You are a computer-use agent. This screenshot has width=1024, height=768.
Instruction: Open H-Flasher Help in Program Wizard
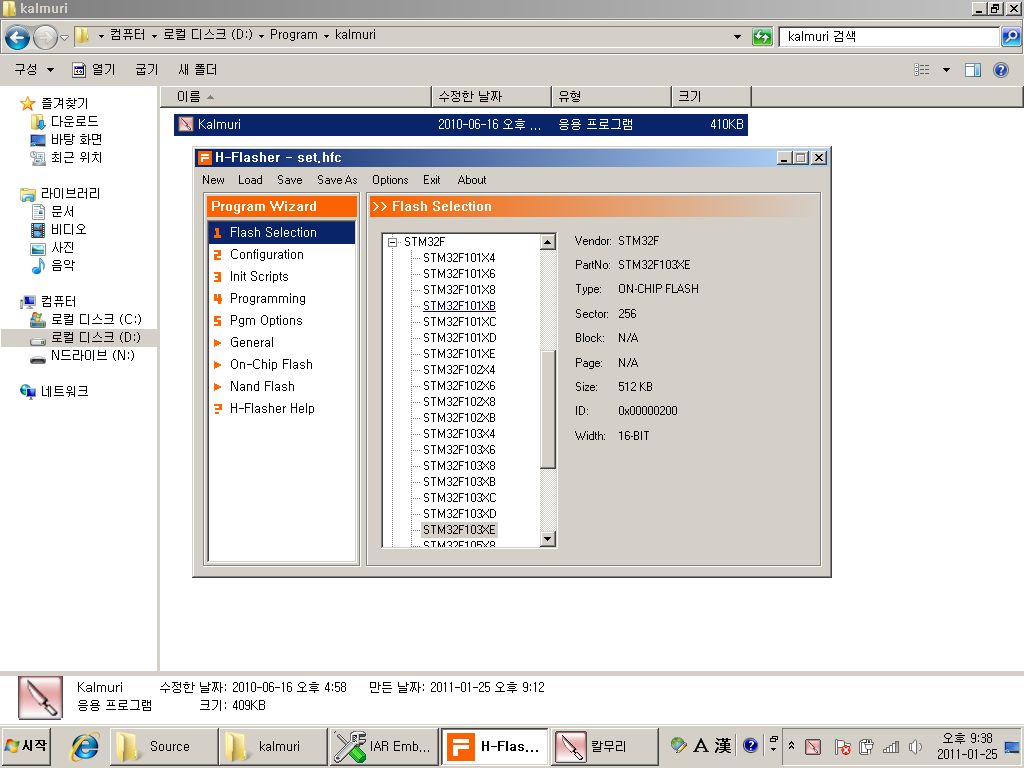point(272,409)
